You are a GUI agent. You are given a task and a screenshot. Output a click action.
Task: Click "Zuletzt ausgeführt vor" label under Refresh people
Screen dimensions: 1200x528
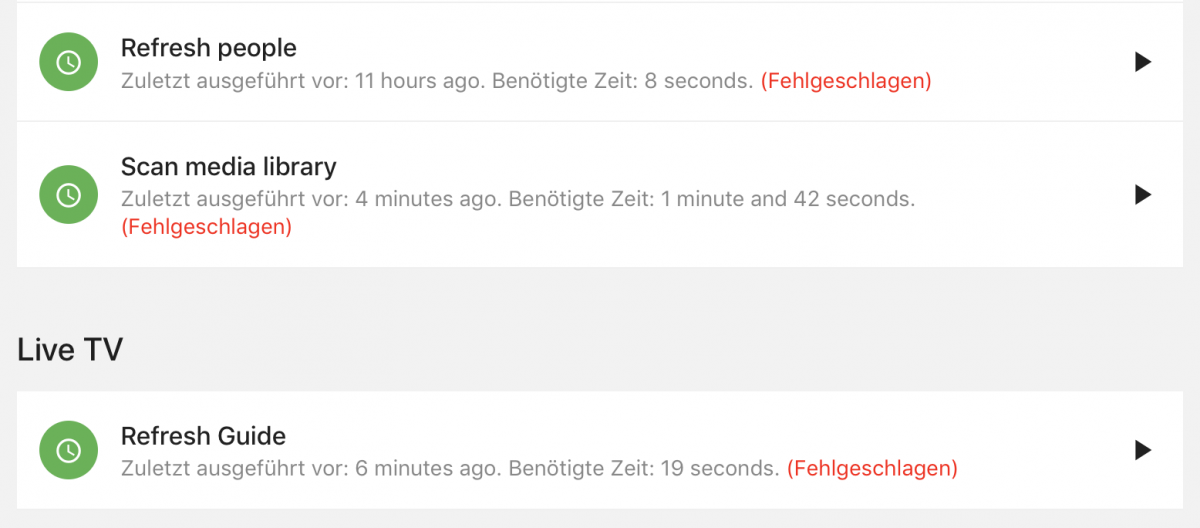pos(234,81)
